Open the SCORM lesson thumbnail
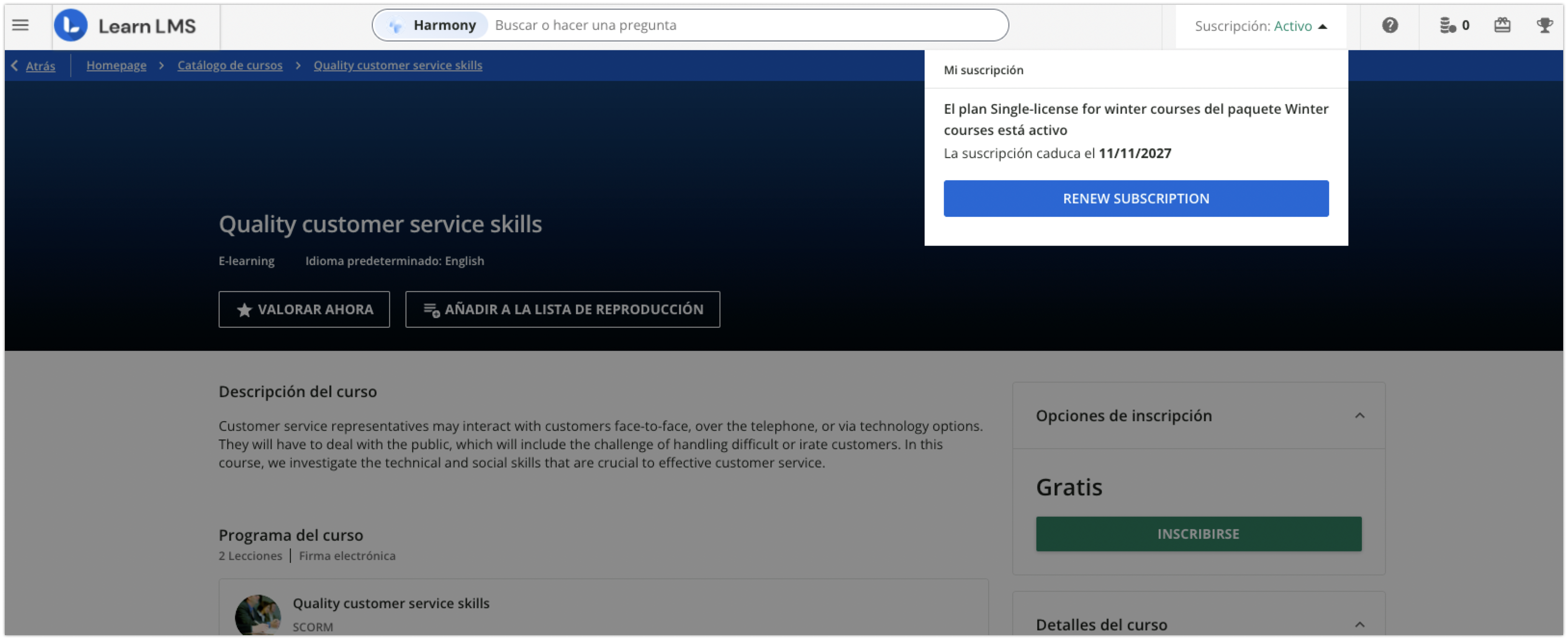 click(x=258, y=615)
